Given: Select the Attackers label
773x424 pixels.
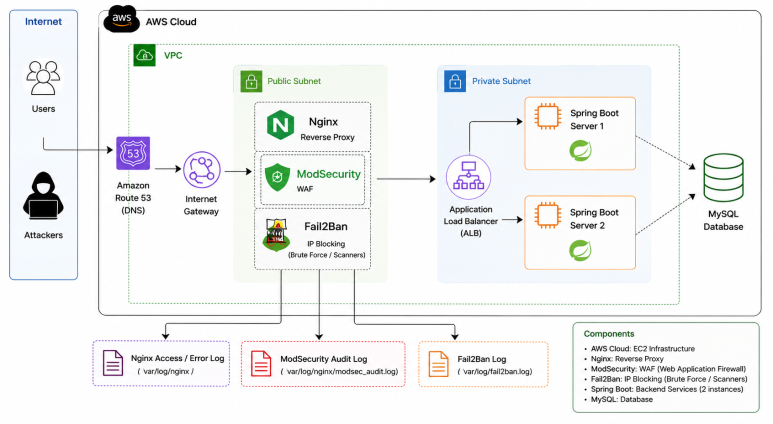Looking at the screenshot, I should coord(43,235).
